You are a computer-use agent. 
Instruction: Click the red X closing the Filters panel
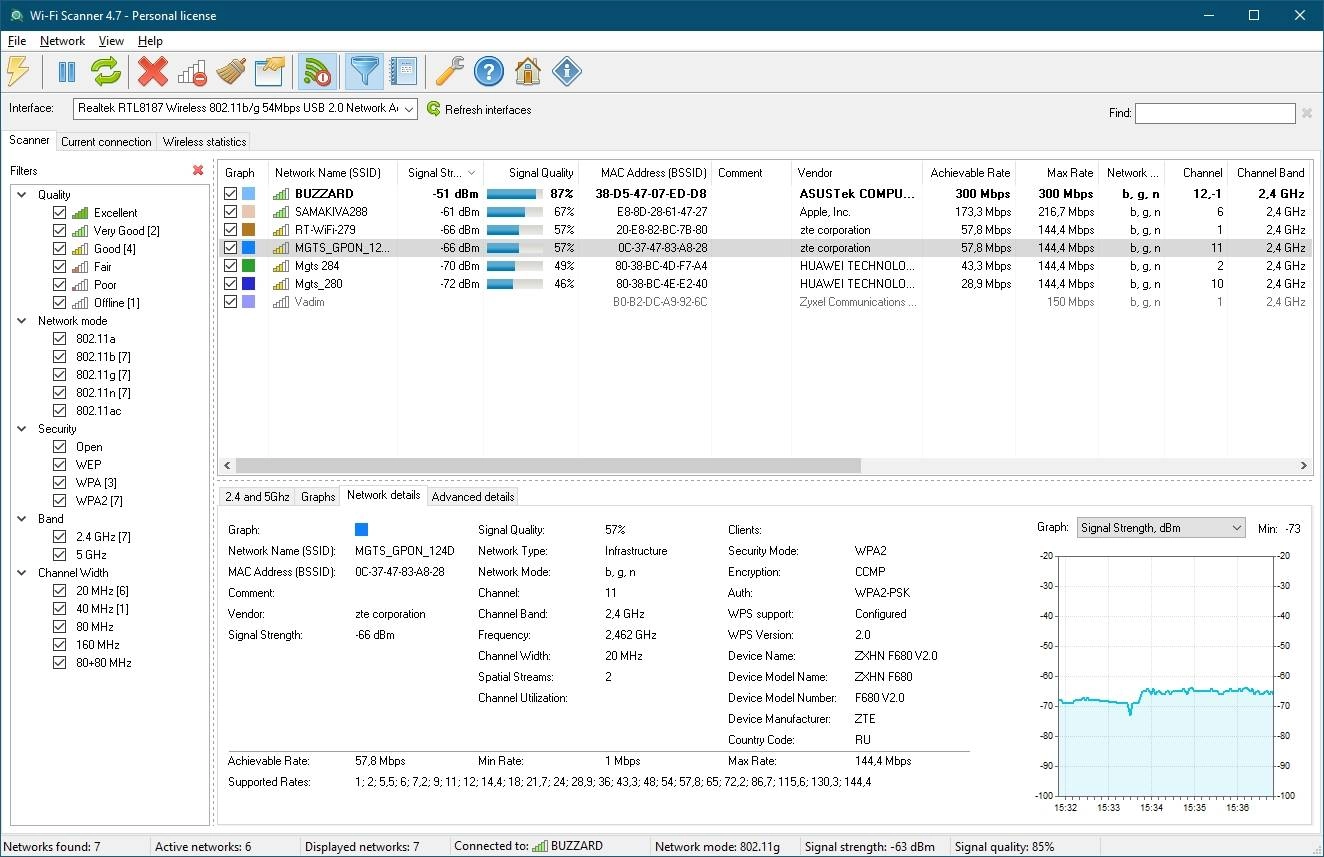[x=198, y=171]
